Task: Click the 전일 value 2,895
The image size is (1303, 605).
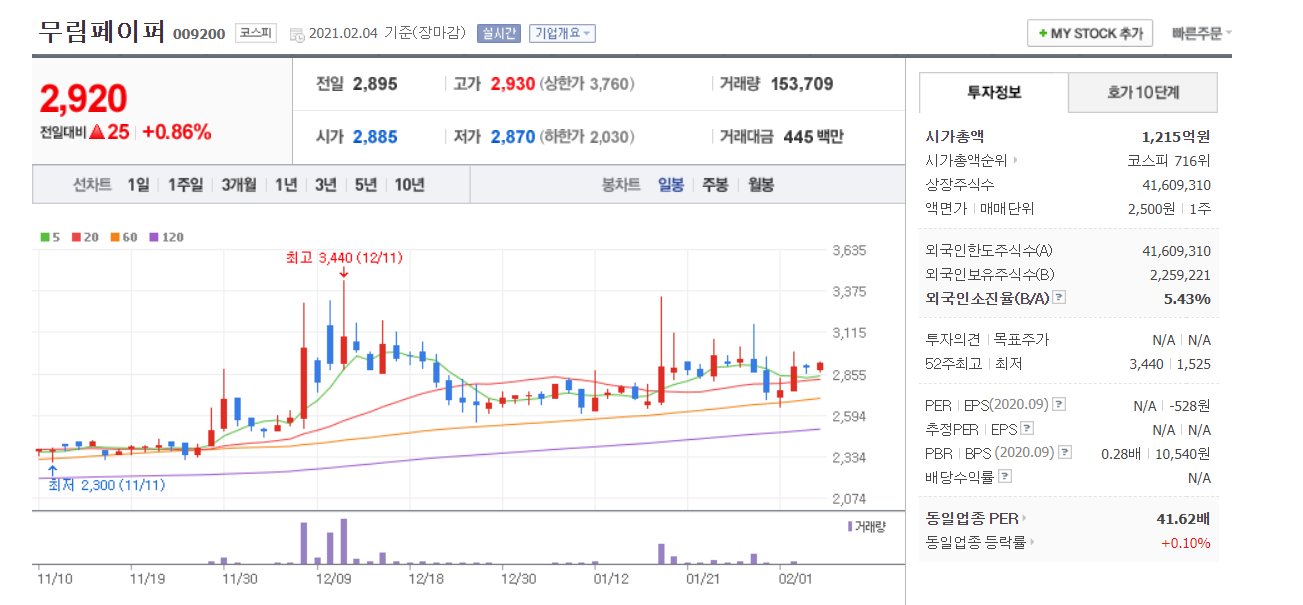Action: [x=375, y=84]
